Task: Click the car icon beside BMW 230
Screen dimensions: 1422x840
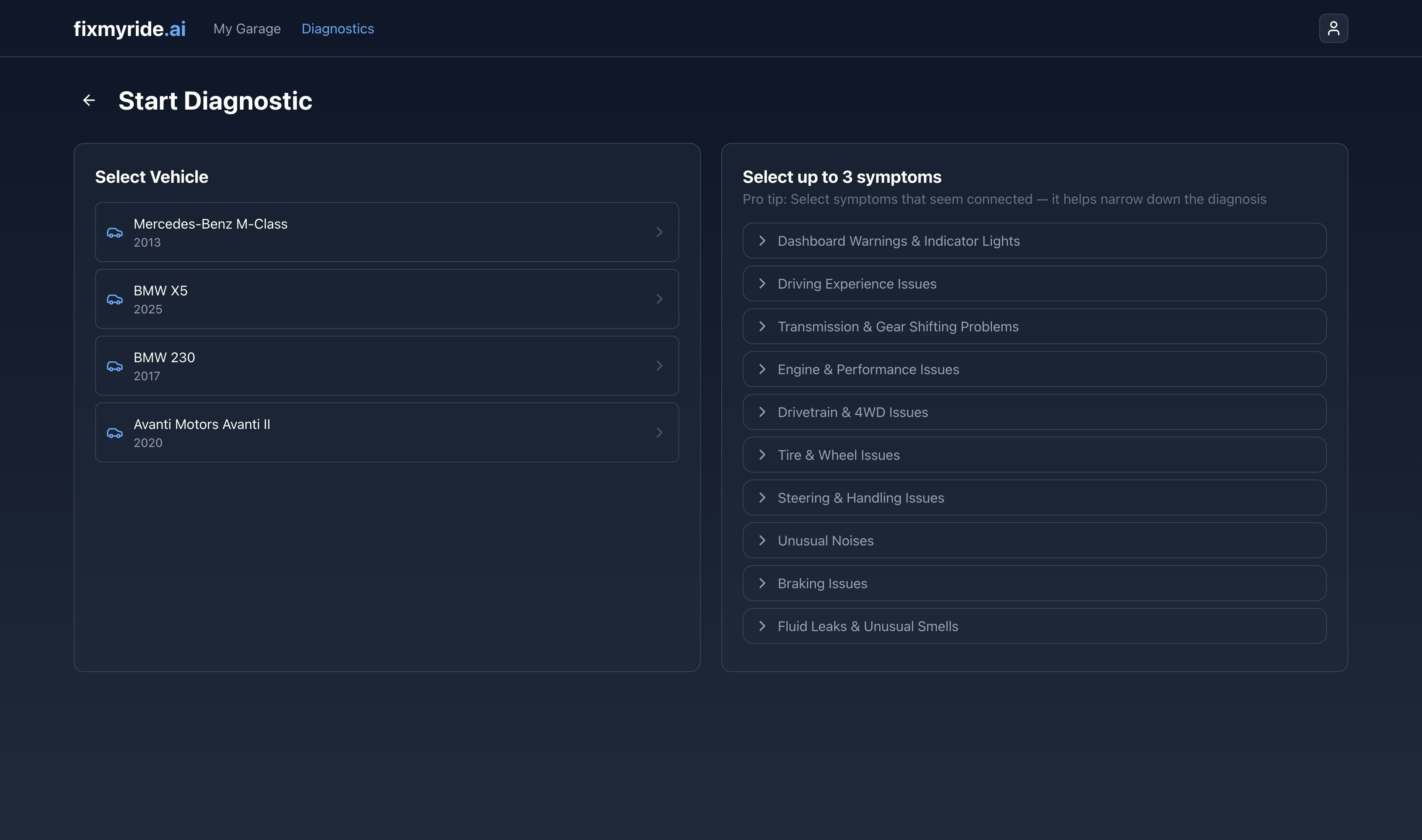Action: [115, 366]
